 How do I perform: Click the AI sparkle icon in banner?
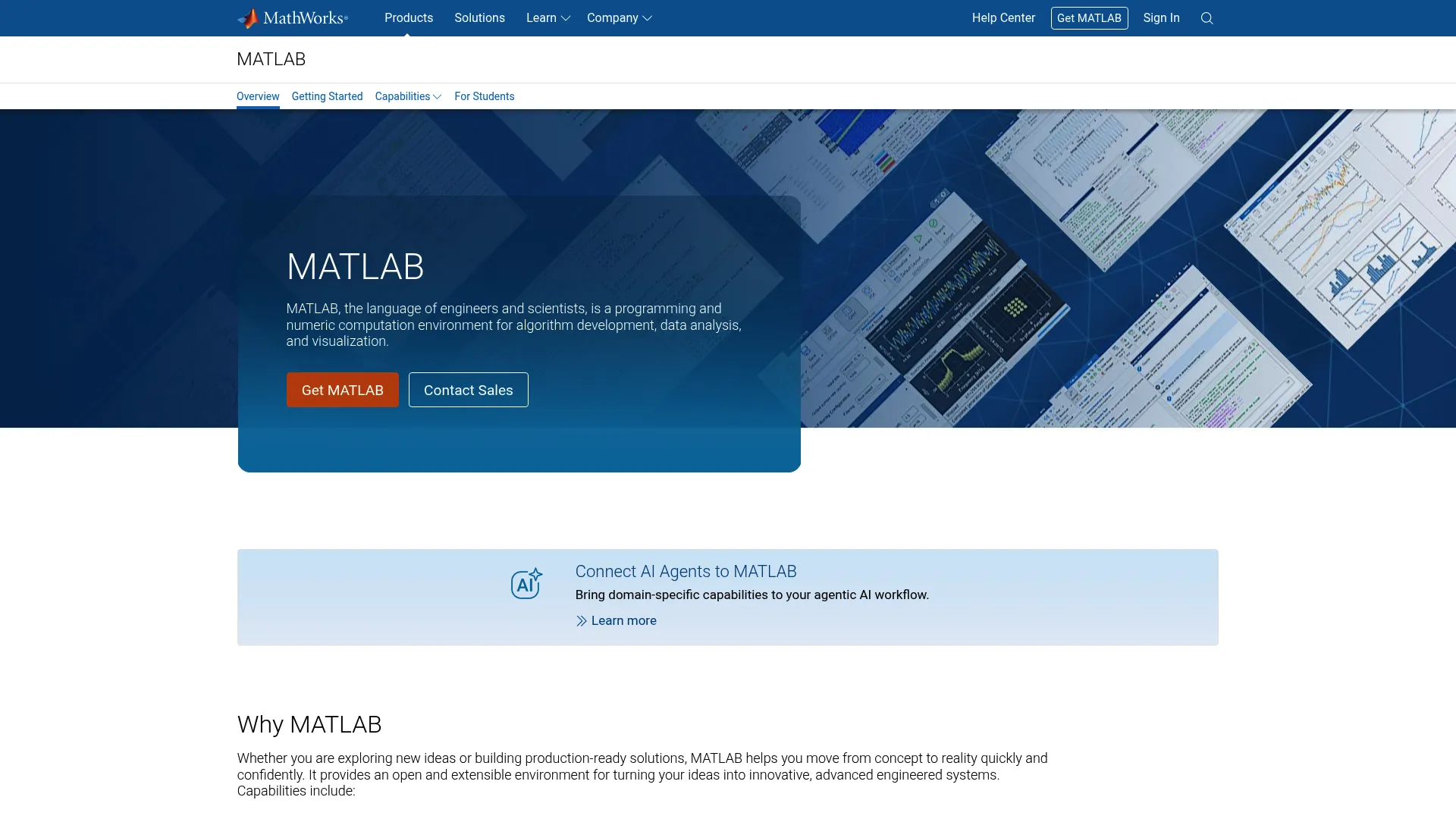pos(526,583)
